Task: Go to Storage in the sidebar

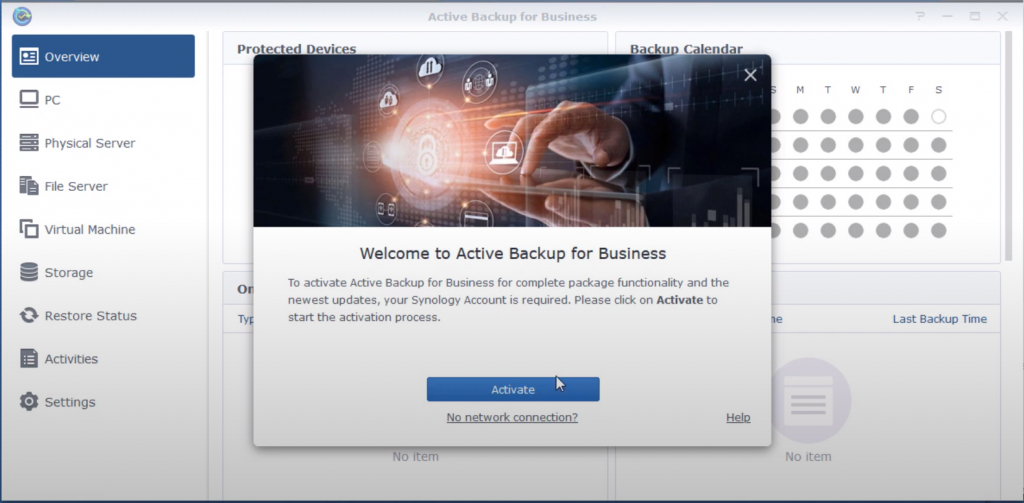Action: (69, 272)
